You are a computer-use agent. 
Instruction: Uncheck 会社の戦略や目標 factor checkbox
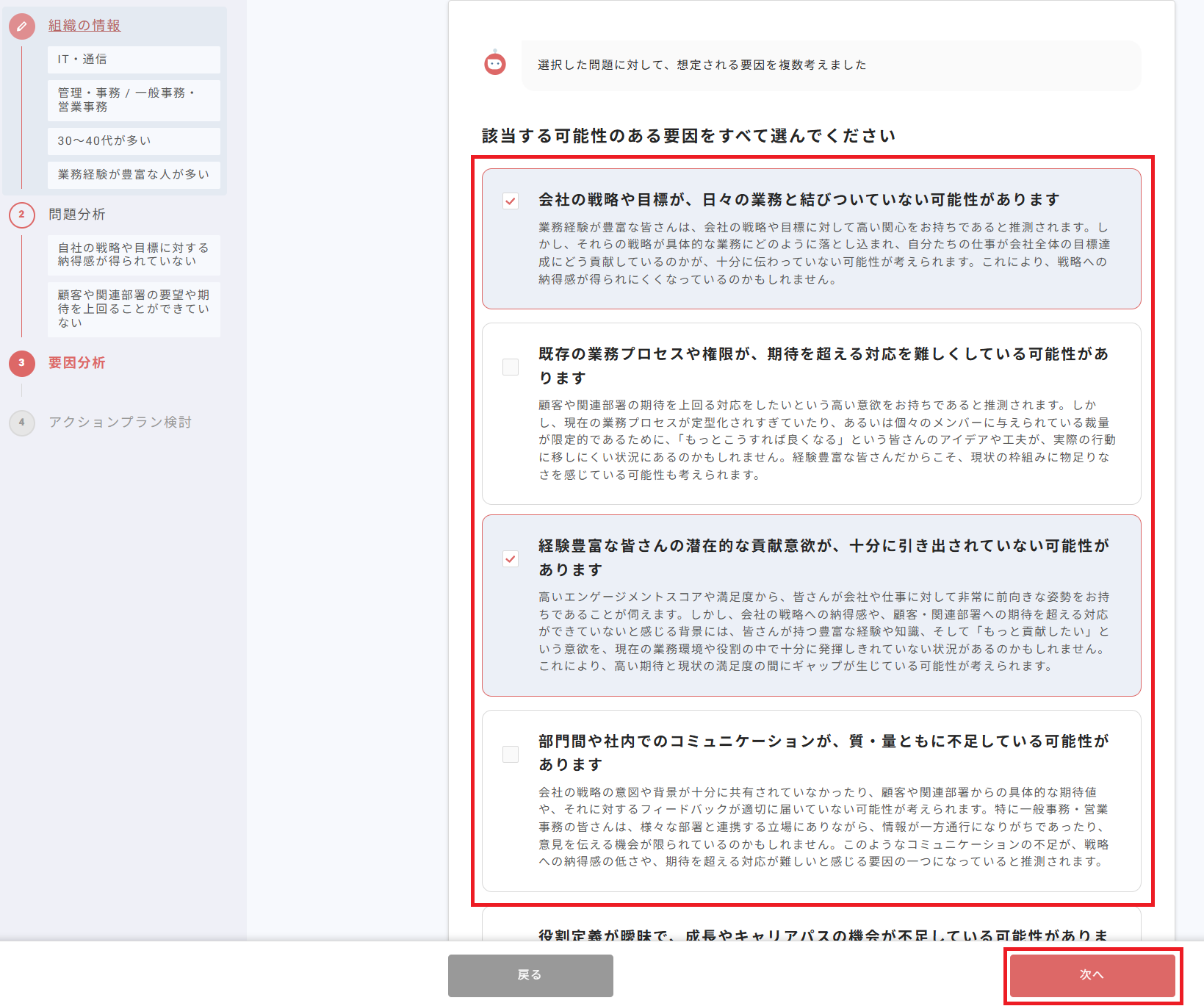tap(511, 201)
